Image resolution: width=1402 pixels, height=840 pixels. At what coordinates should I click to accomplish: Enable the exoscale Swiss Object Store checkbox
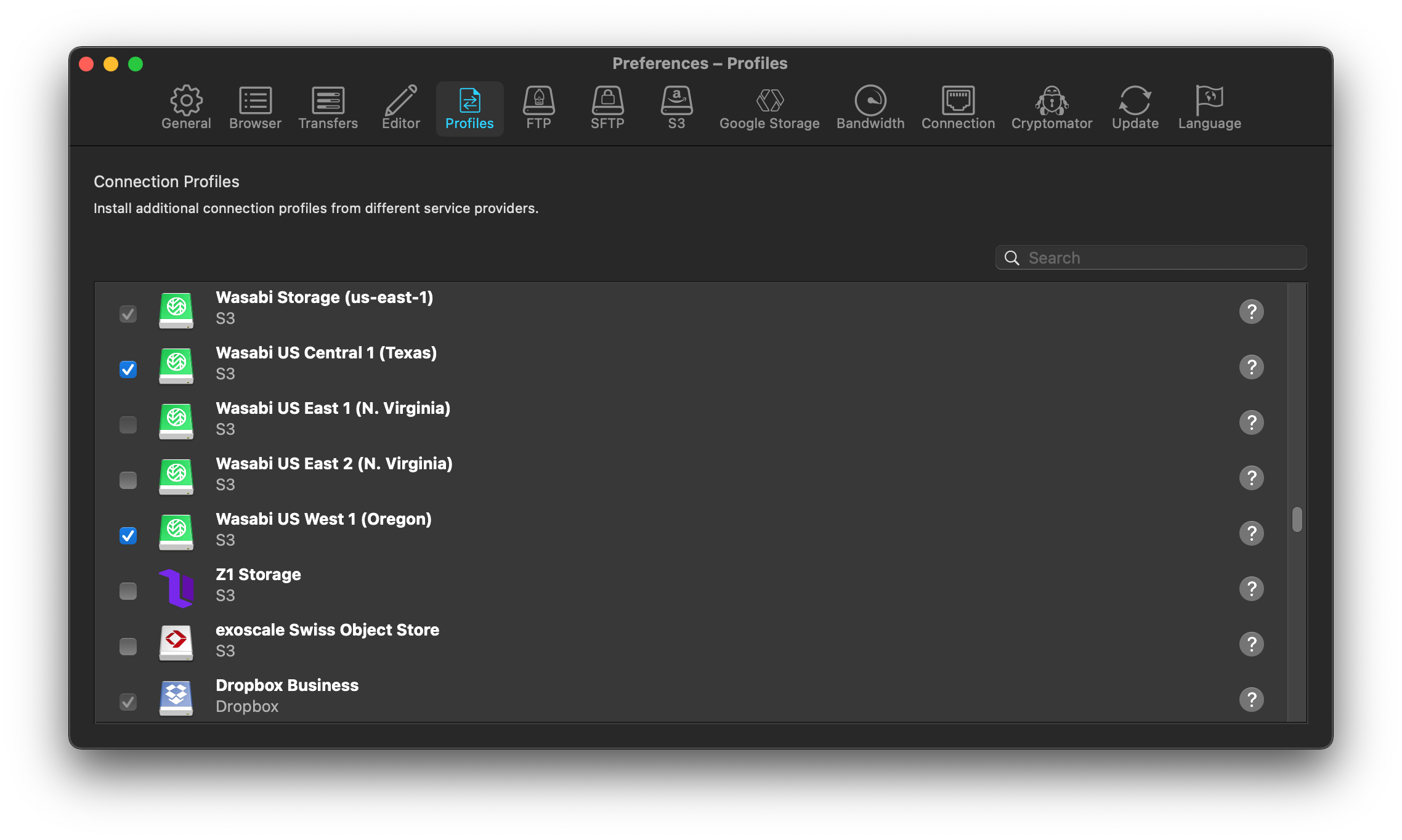128,647
